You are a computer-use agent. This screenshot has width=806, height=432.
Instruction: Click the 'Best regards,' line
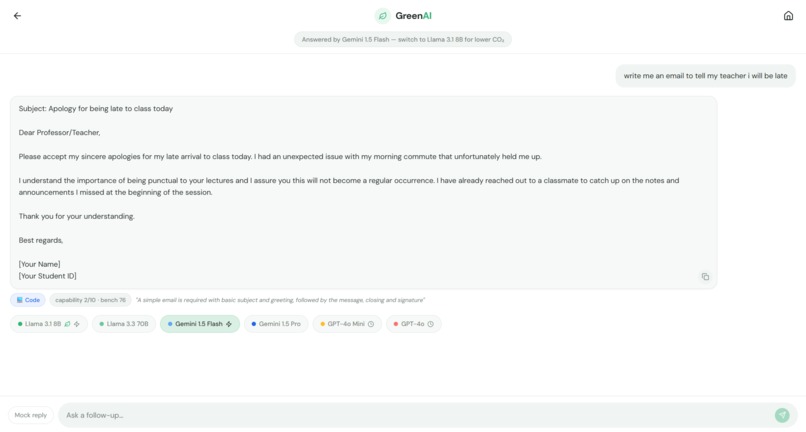[41, 240]
